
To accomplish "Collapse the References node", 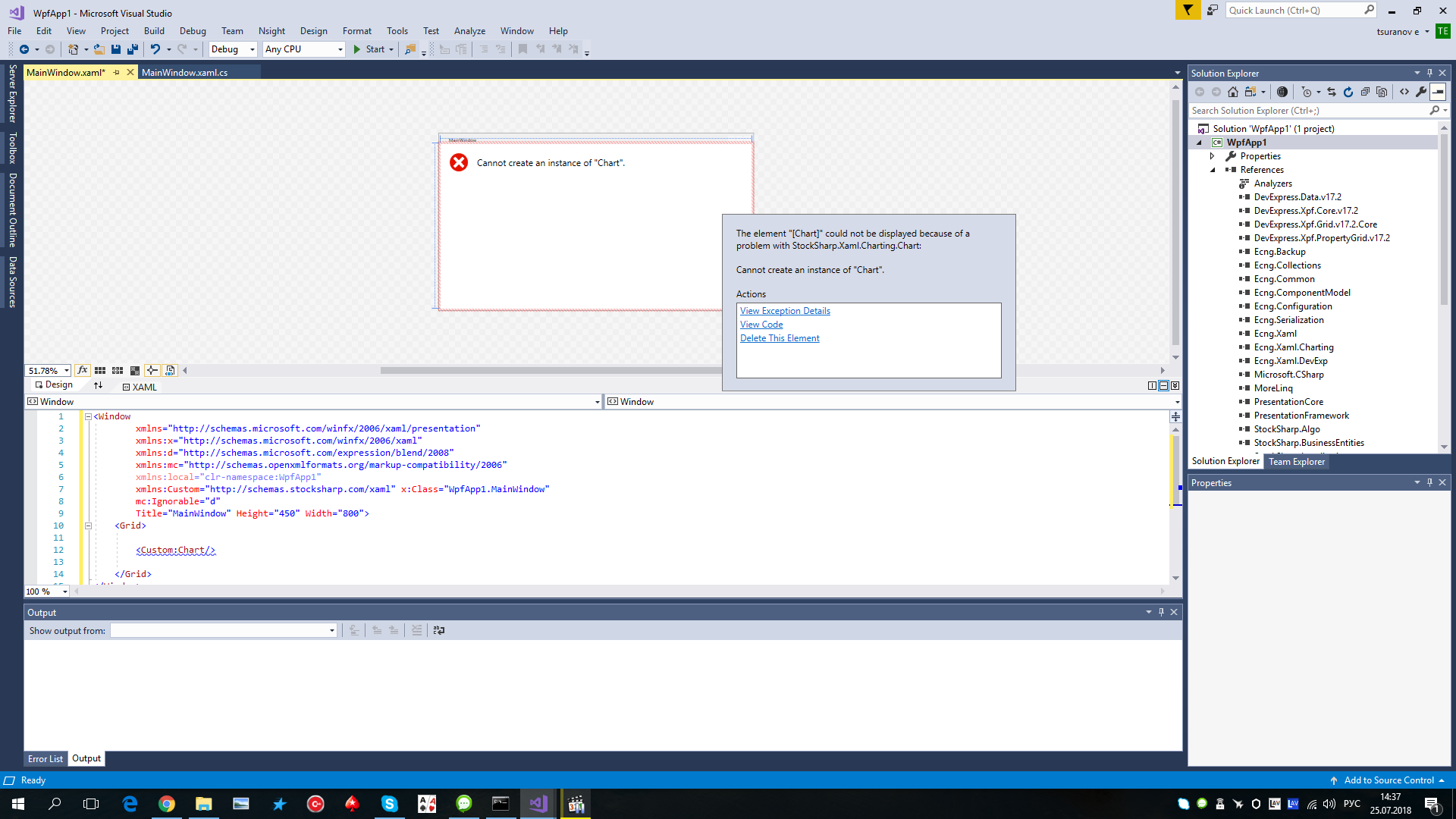I will coord(1213,170).
